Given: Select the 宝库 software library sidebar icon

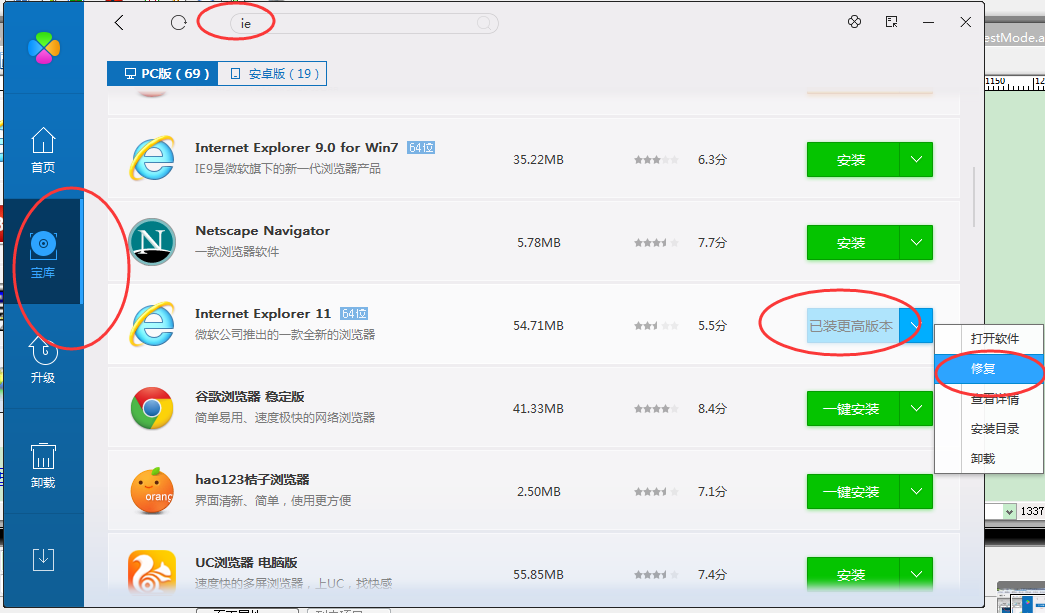Looking at the screenshot, I should pos(43,254).
